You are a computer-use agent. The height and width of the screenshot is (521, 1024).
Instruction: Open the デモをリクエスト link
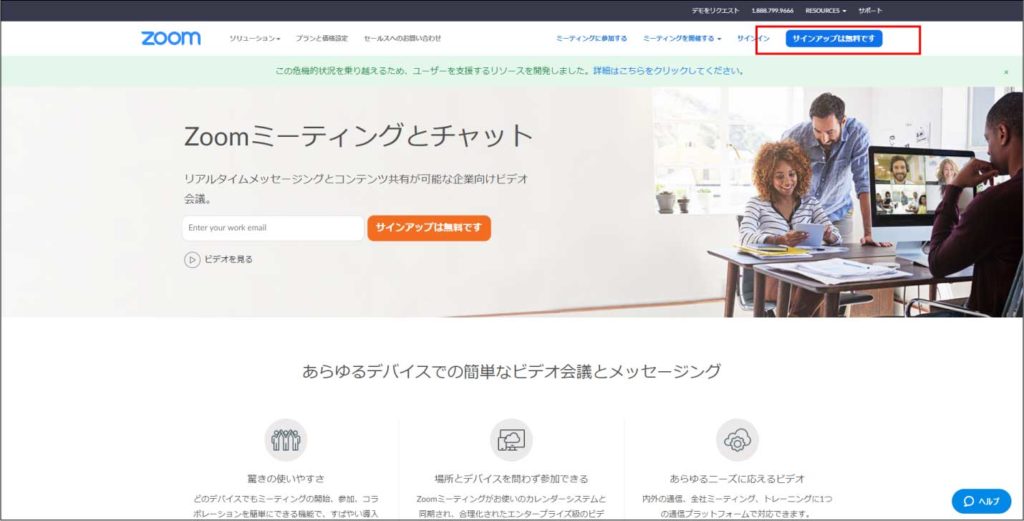coord(715,10)
